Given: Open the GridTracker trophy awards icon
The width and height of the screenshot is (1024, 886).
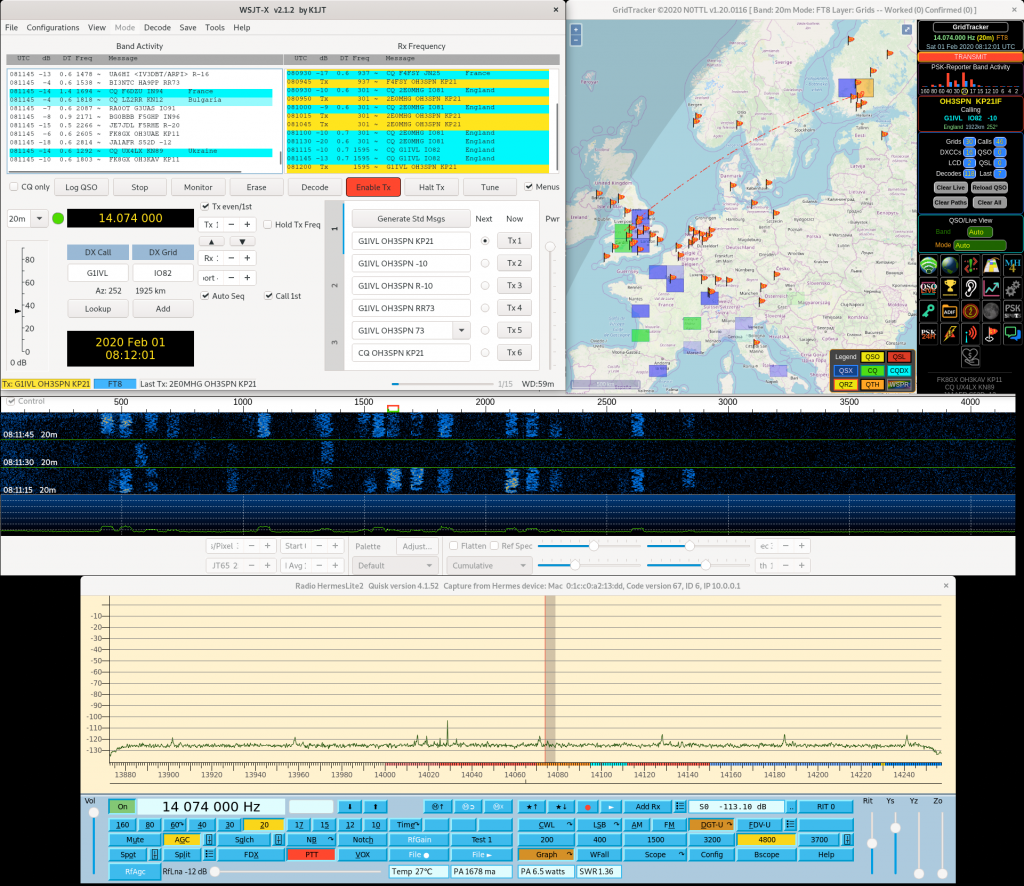Looking at the screenshot, I should tap(950, 288).
